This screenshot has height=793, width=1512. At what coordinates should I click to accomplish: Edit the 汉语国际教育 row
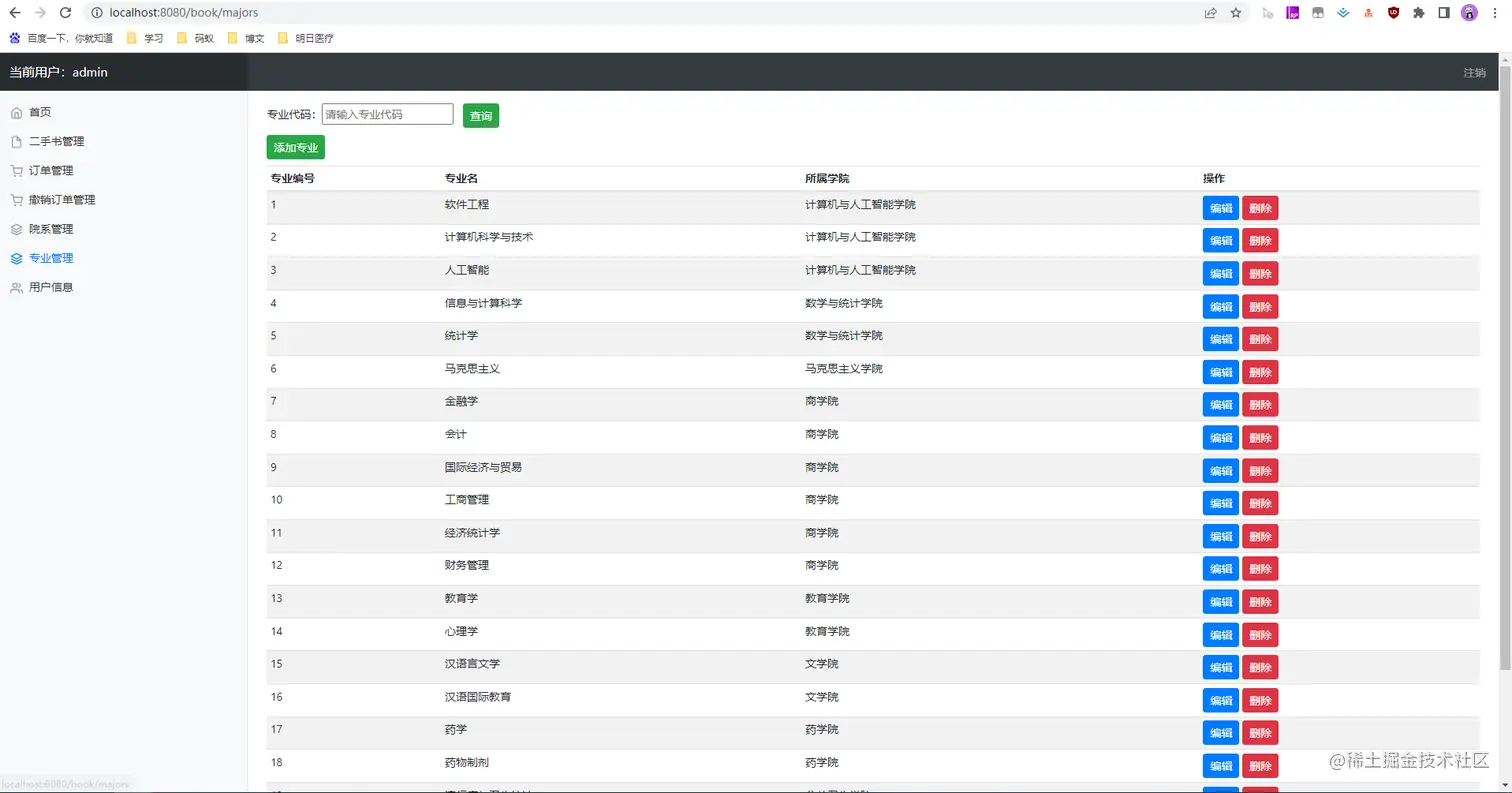tap(1221, 701)
